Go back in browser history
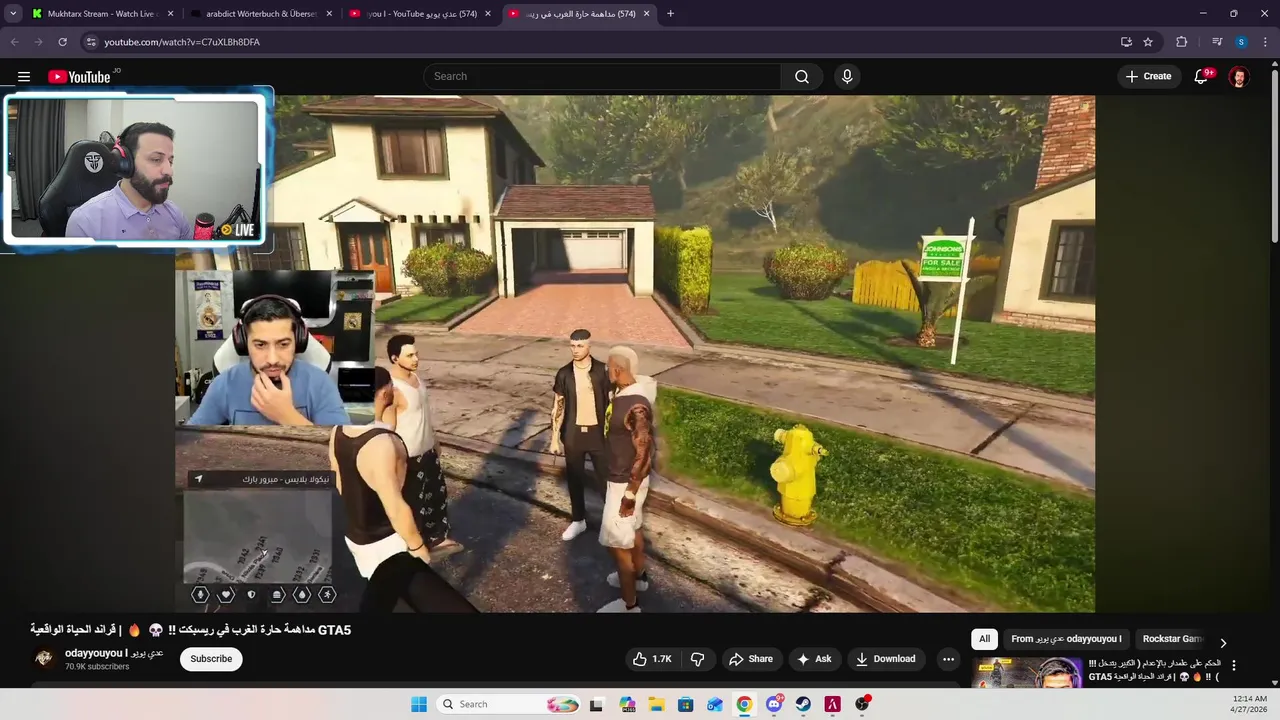 14,42
